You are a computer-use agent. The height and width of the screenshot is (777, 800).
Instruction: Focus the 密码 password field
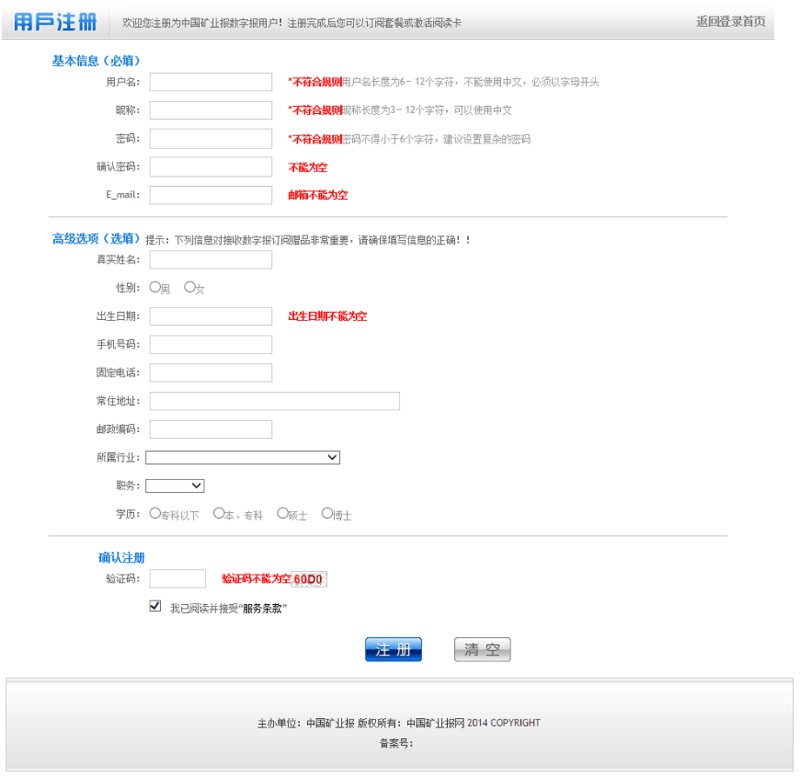[x=210, y=138]
